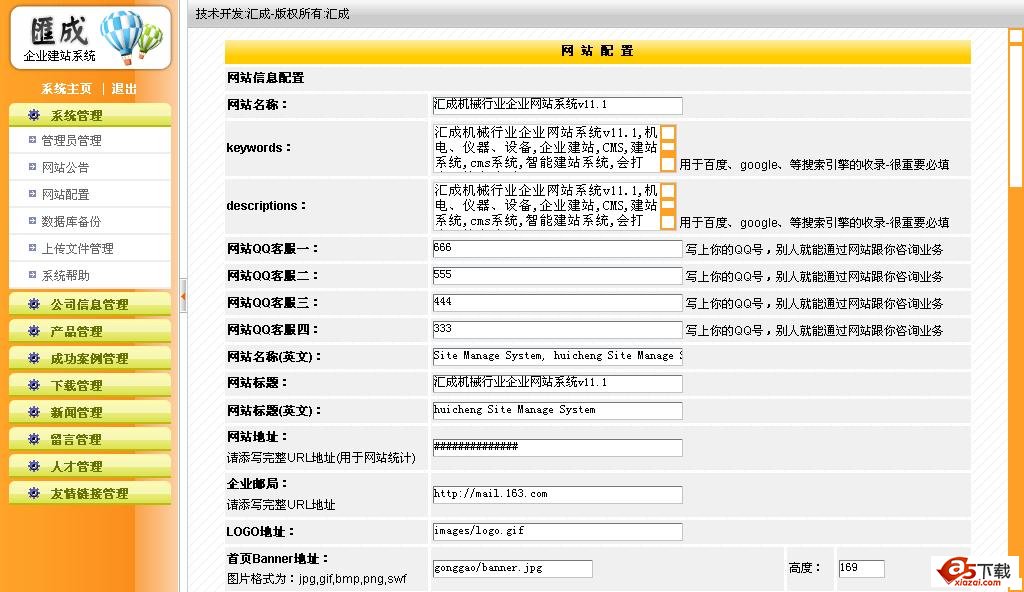Image resolution: width=1024 pixels, height=592 pixels.
Task: Click the descriptions textarea scroll-down button
Action: [668, 222]
